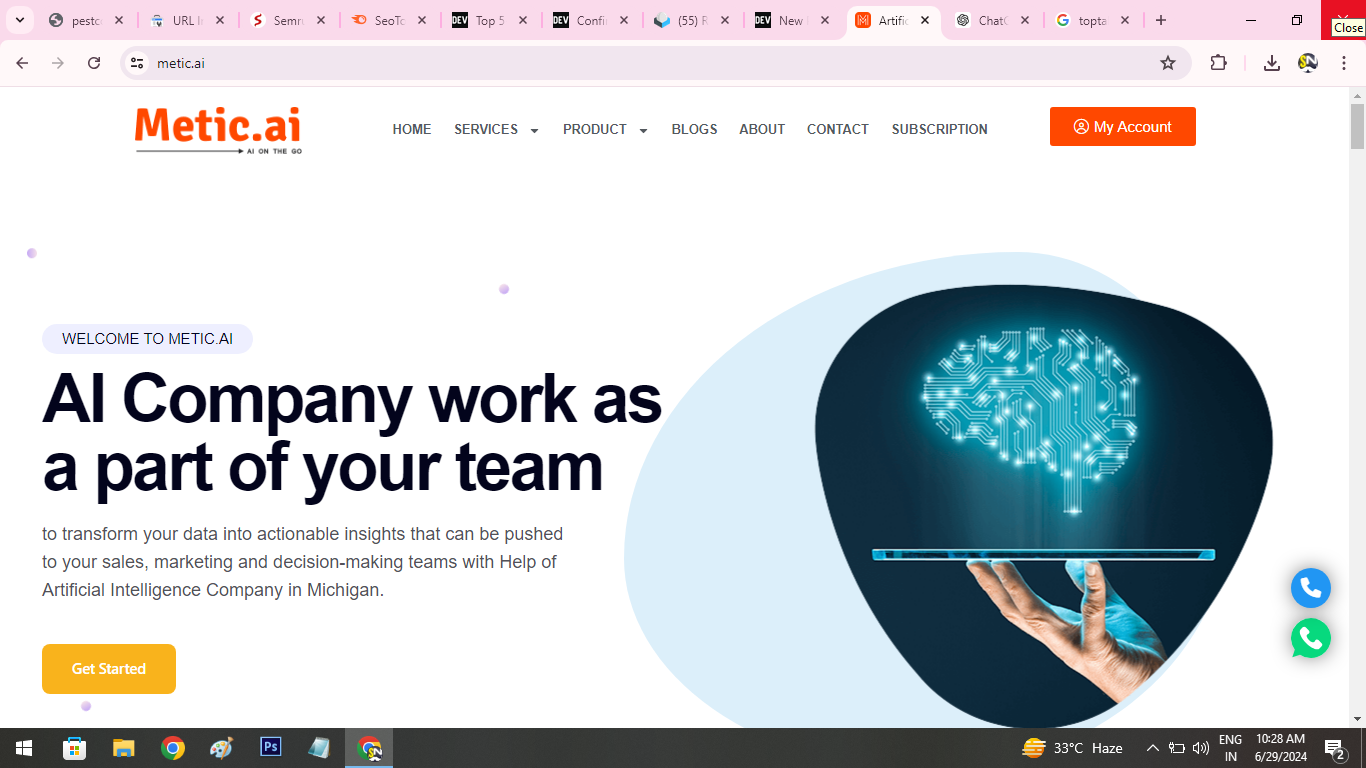Open the volume control in system tray
The height and width of the screenshot is (768, 1366).
point(1201,748)
